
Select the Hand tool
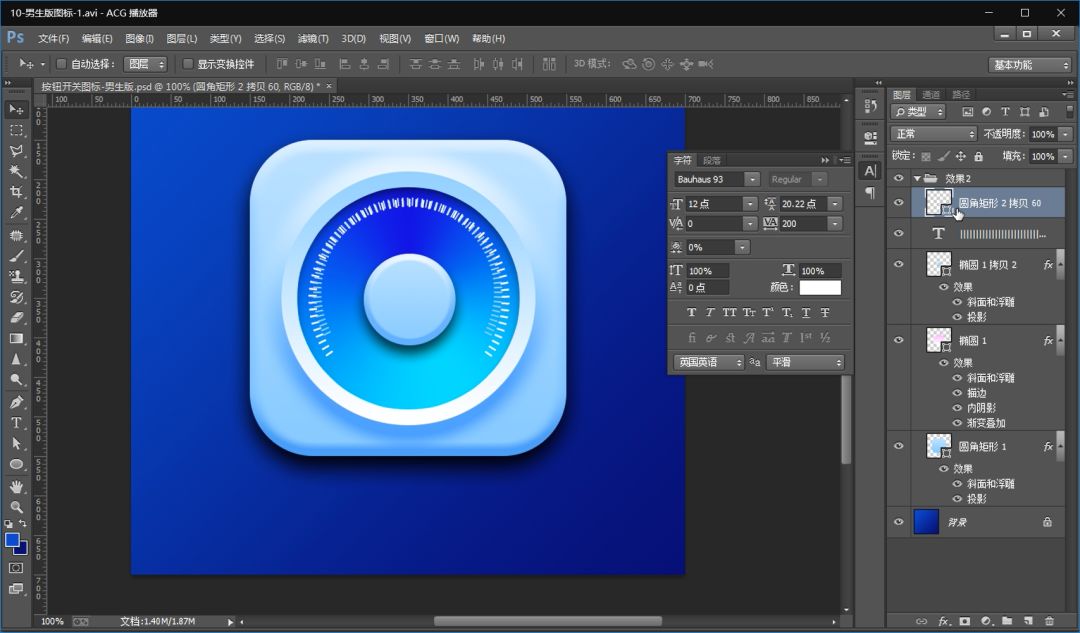pos(16,486)
